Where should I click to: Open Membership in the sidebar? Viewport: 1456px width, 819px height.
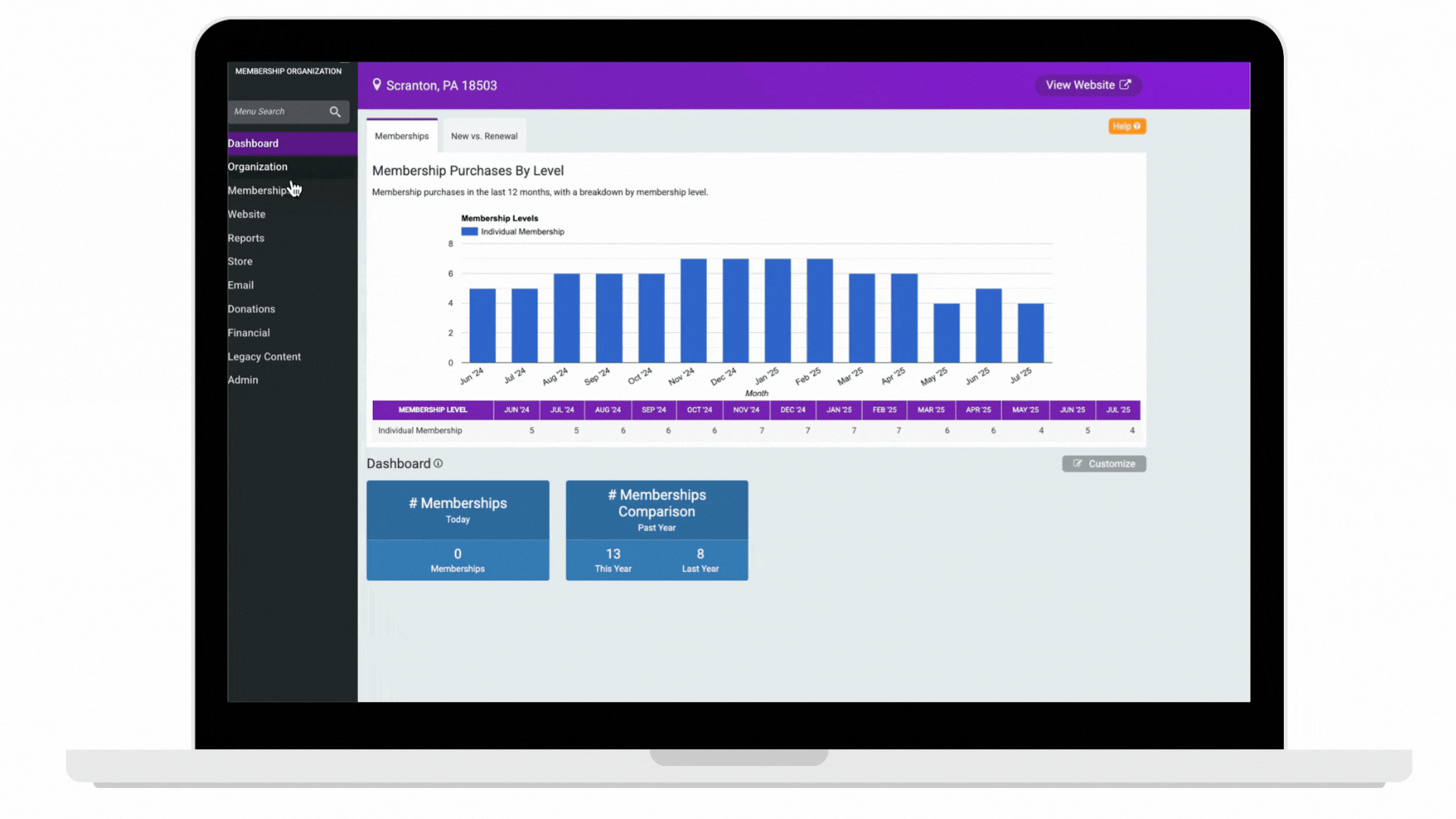point(257,190)
